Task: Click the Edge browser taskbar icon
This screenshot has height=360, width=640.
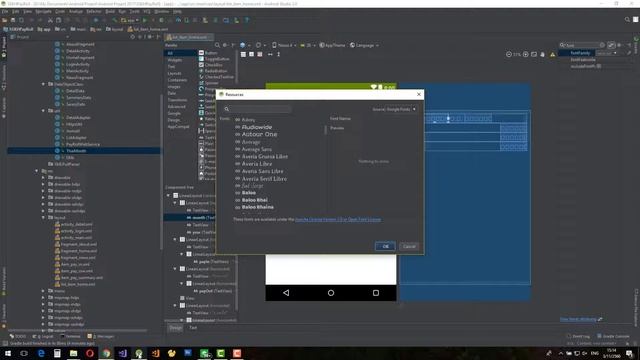Action: coord(41,353)
